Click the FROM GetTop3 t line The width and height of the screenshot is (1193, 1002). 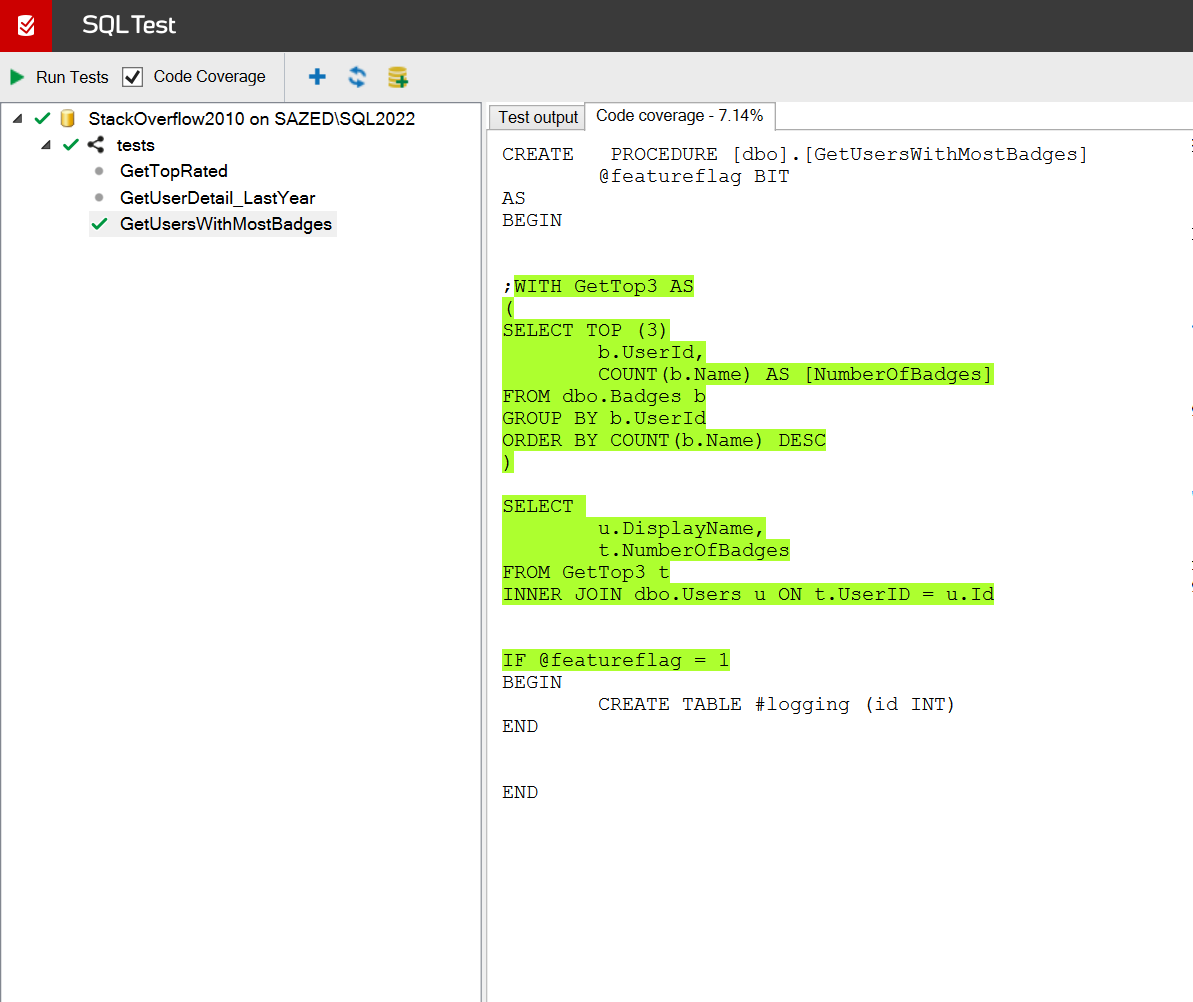tap(586, 572)
